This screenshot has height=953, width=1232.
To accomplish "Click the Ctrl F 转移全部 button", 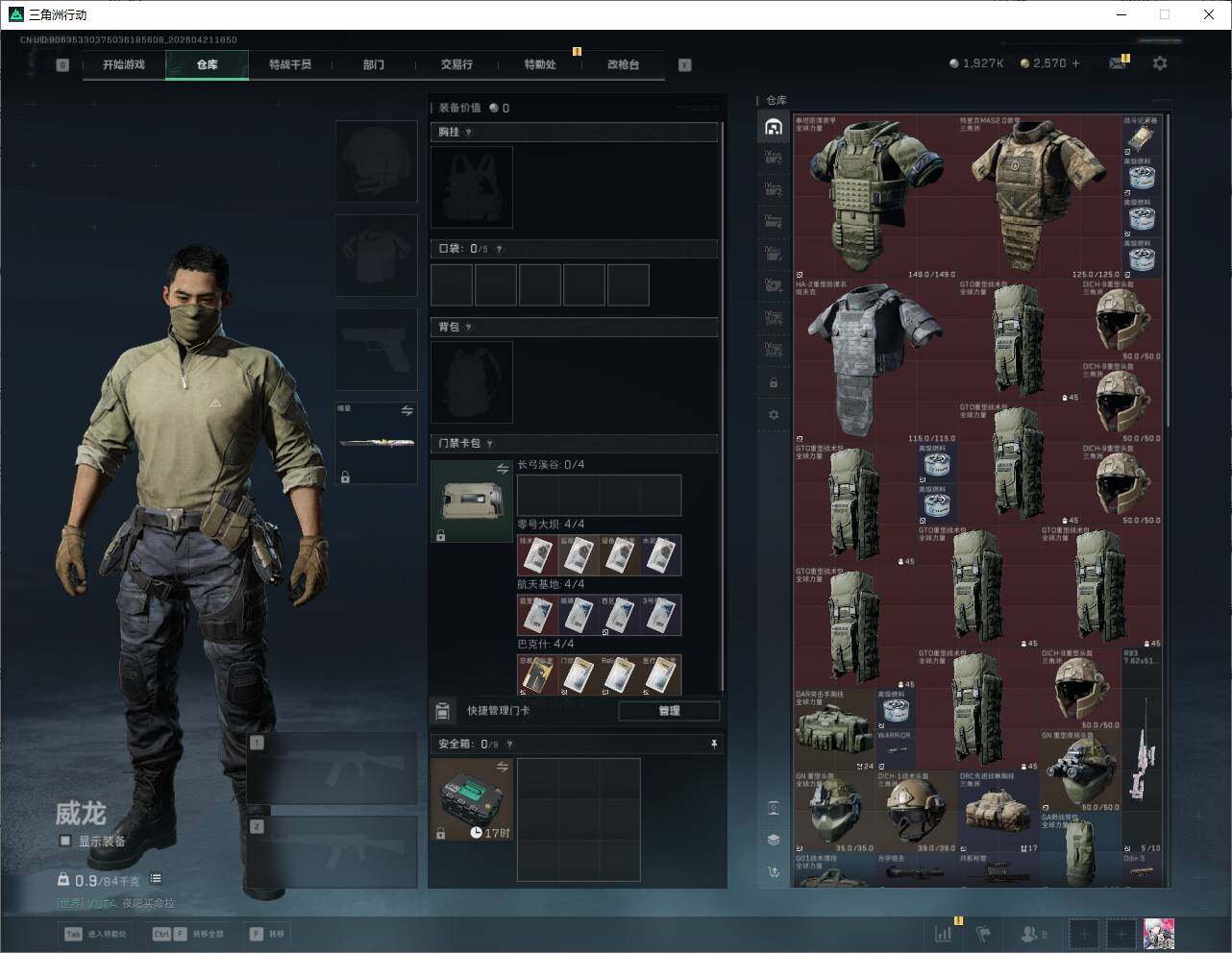I will [x=188, y=934].
